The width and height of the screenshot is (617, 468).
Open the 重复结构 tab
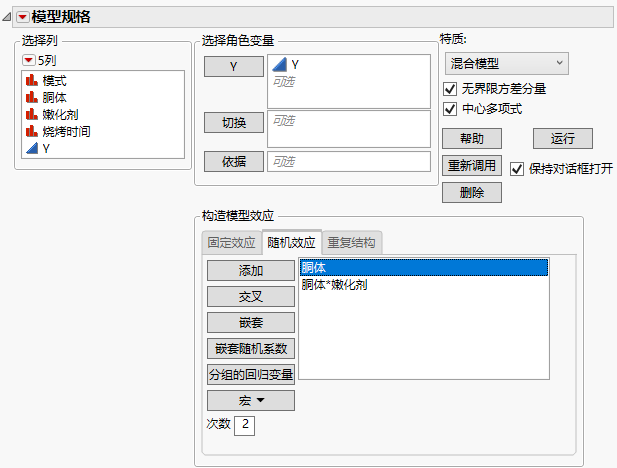(352, 242)
